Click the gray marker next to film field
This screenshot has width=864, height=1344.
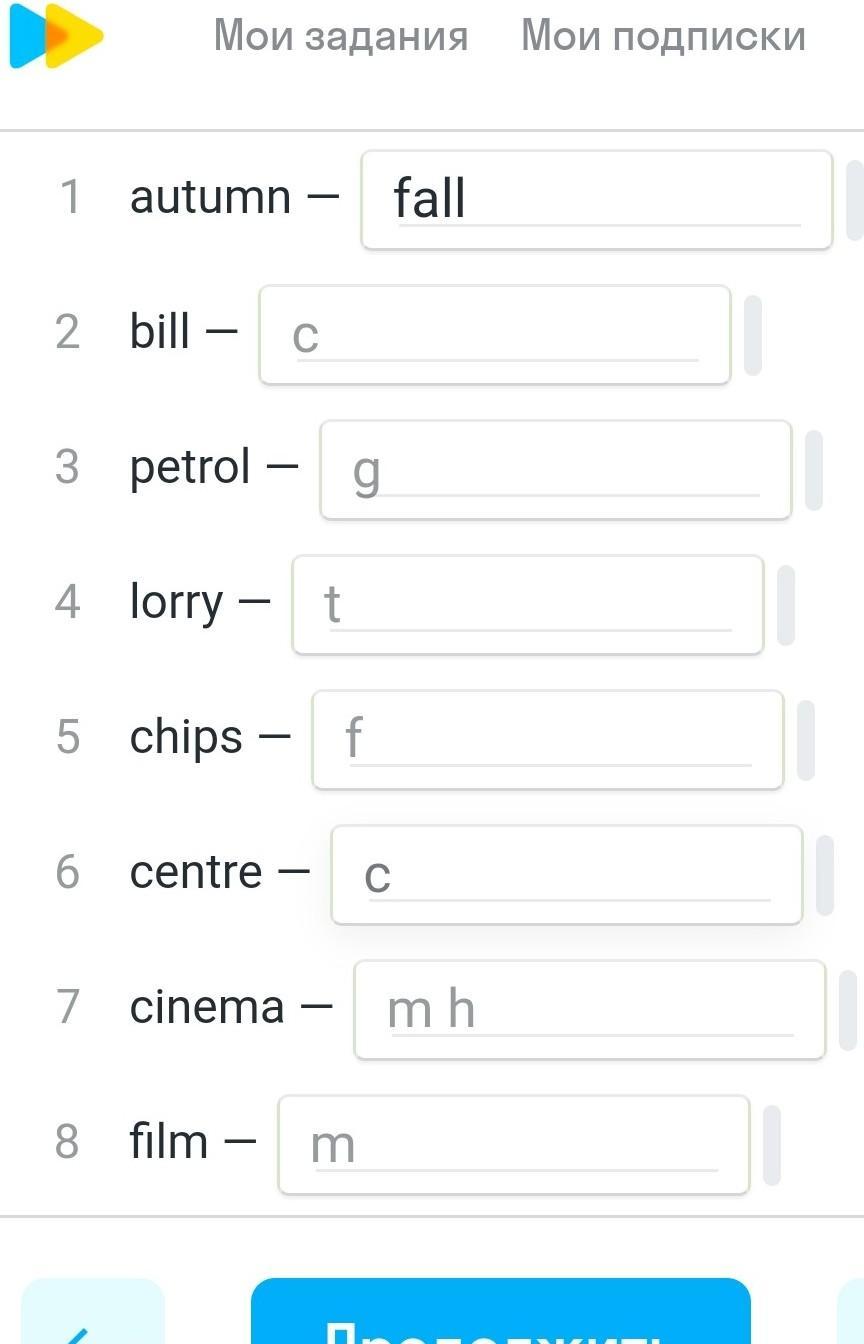772,1145
